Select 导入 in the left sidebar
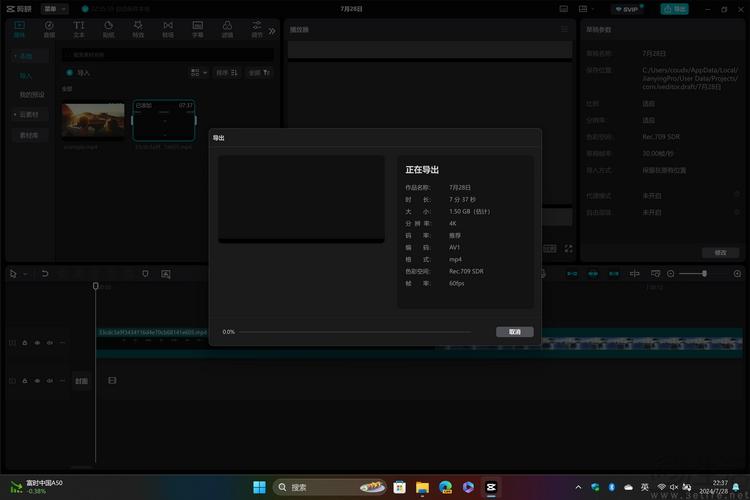Viewport: 750px width, 500px height. 25,76
